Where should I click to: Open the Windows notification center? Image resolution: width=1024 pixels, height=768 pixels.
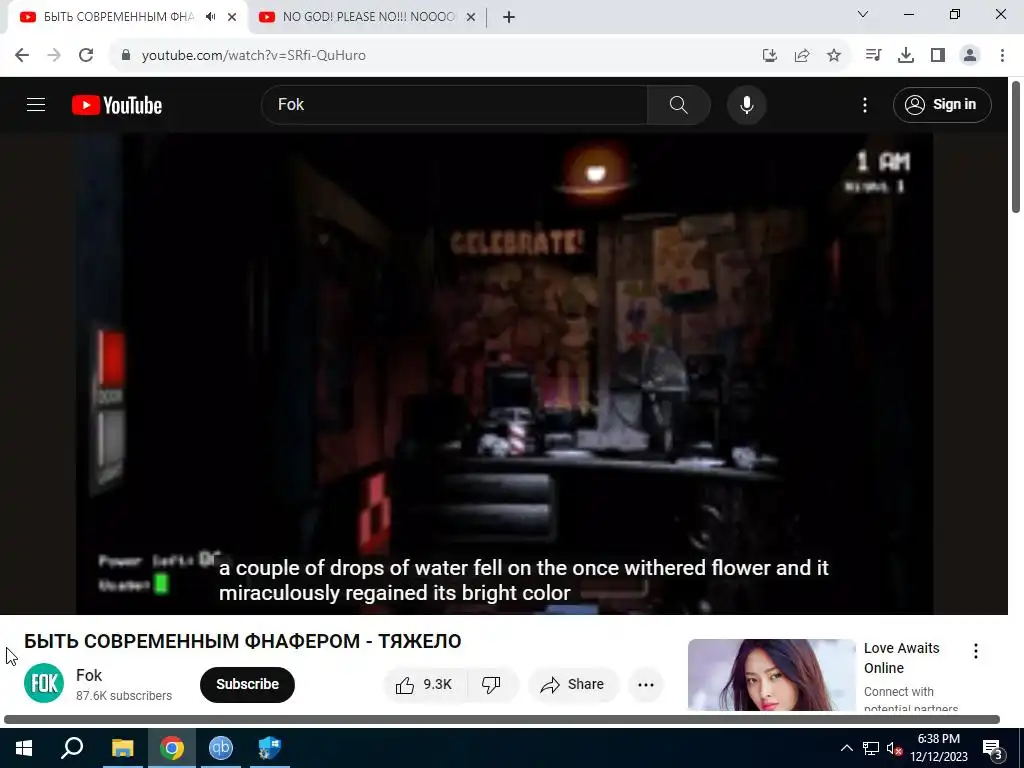(x=992, y=748)
